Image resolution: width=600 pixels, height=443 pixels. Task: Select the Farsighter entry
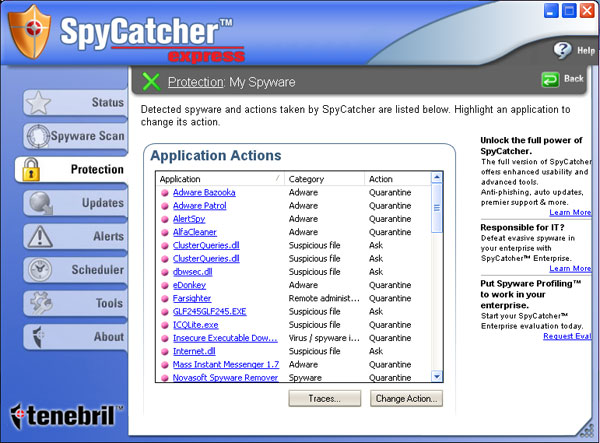tap(192, 298)
